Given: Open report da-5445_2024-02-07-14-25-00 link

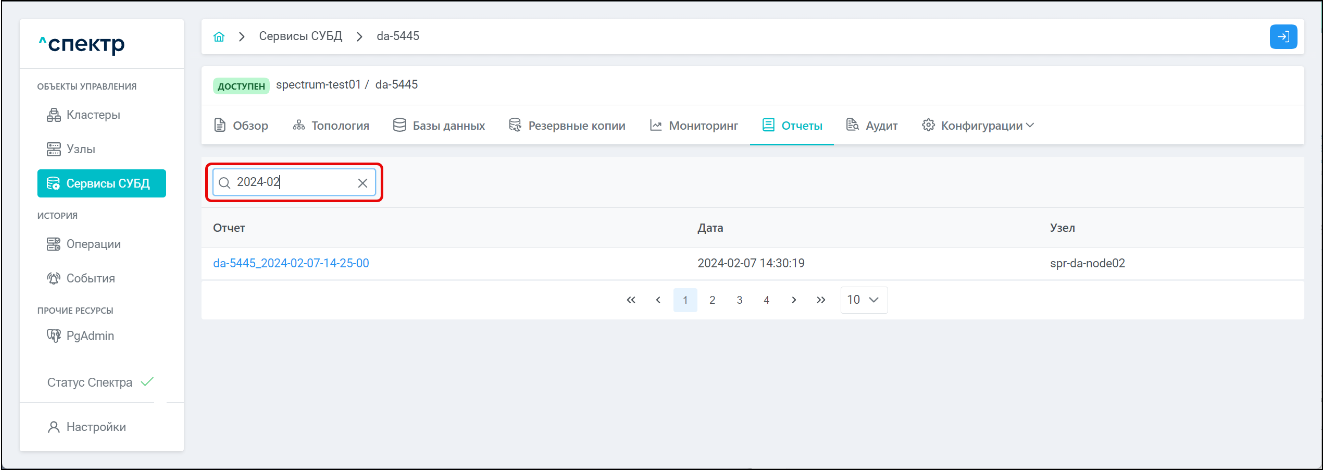Looking at the screenshot, I should (291, 263).
